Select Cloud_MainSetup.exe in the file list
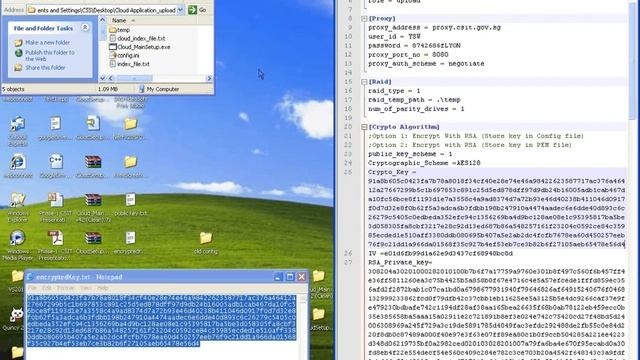This screenshot has width=640, height=360. 140,47
